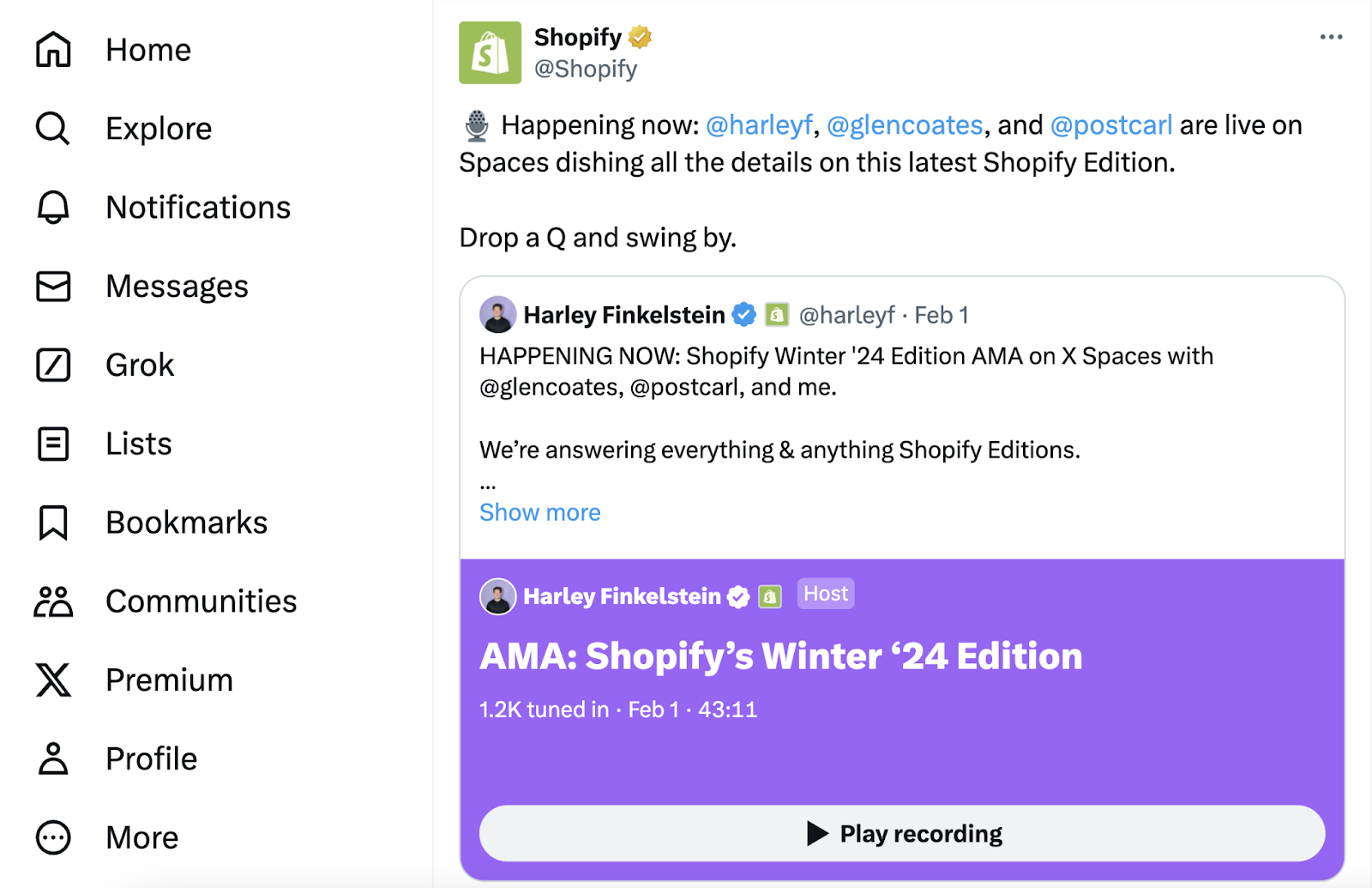
Task: Open the Messages inbox
Action: pos(177,286)
